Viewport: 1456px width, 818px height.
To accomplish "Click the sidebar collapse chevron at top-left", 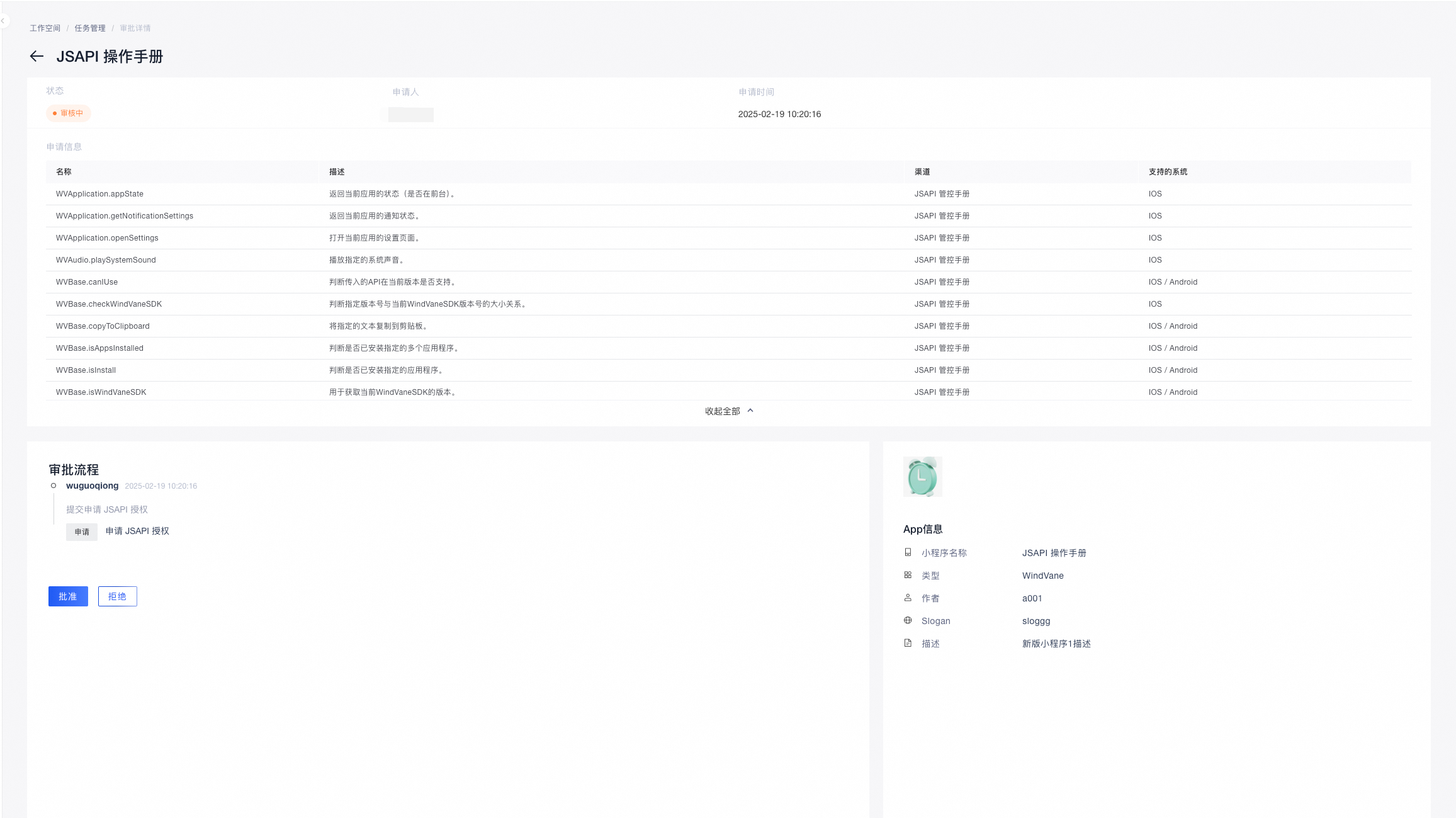I will pyautogui.click(x=3, y=21).
